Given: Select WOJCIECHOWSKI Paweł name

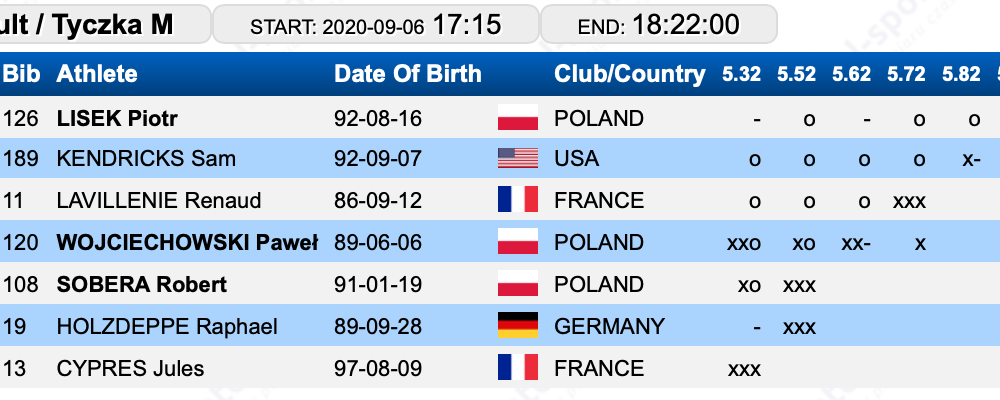Looking at the screenshot, I should 187,242.
